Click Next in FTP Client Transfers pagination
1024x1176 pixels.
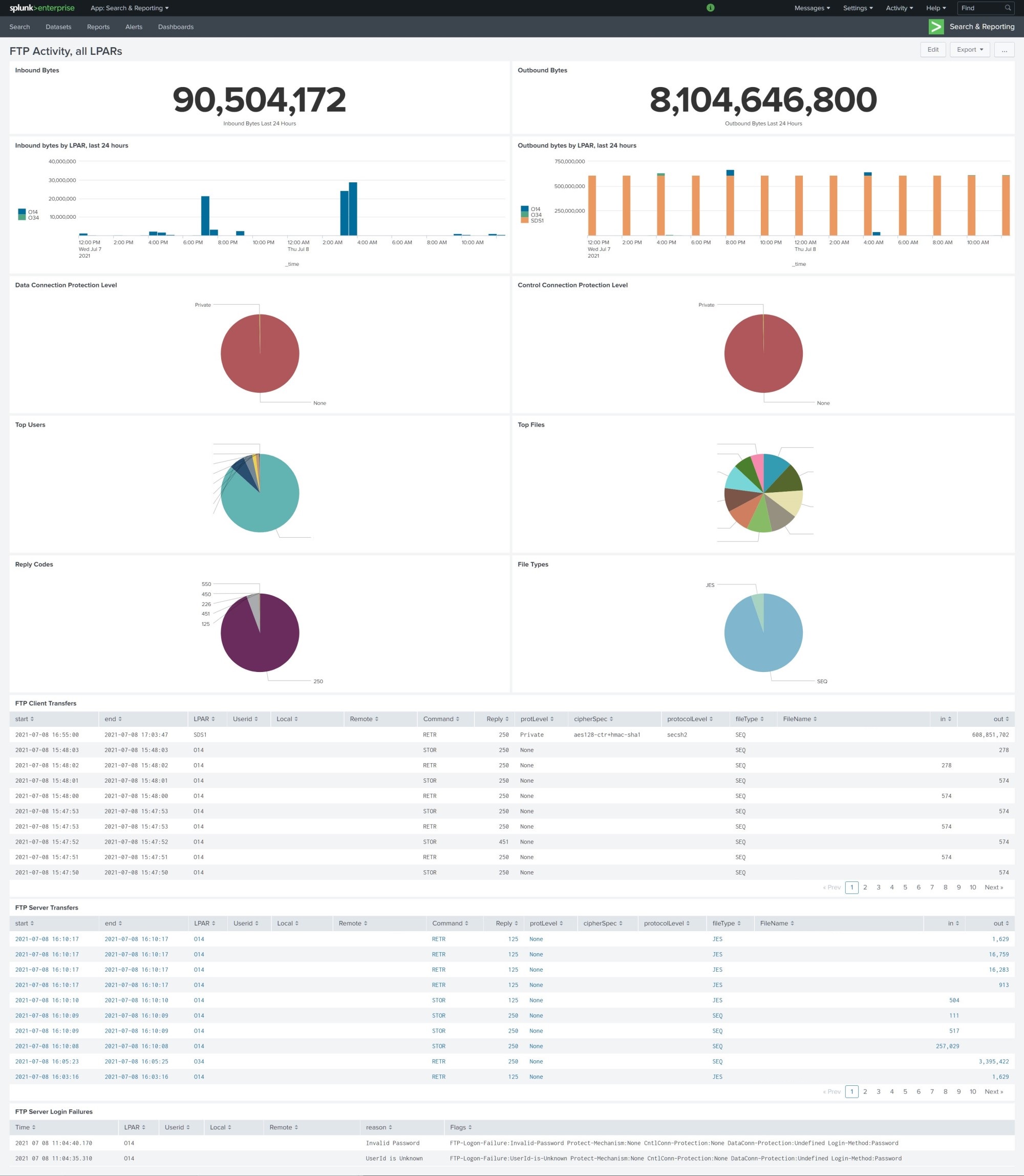tap(993, 887)
